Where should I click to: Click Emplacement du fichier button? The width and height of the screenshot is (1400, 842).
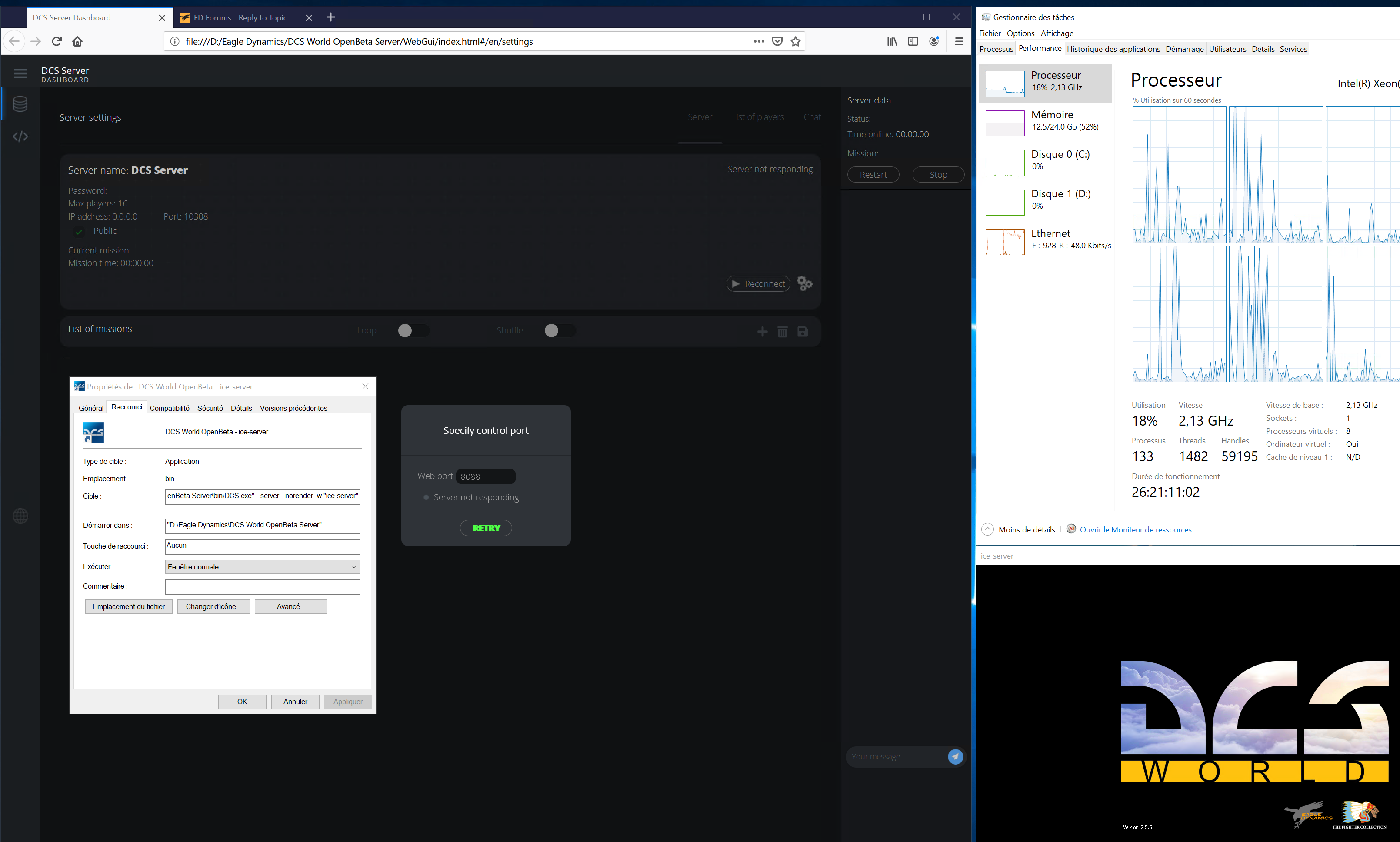pos(129,606)
